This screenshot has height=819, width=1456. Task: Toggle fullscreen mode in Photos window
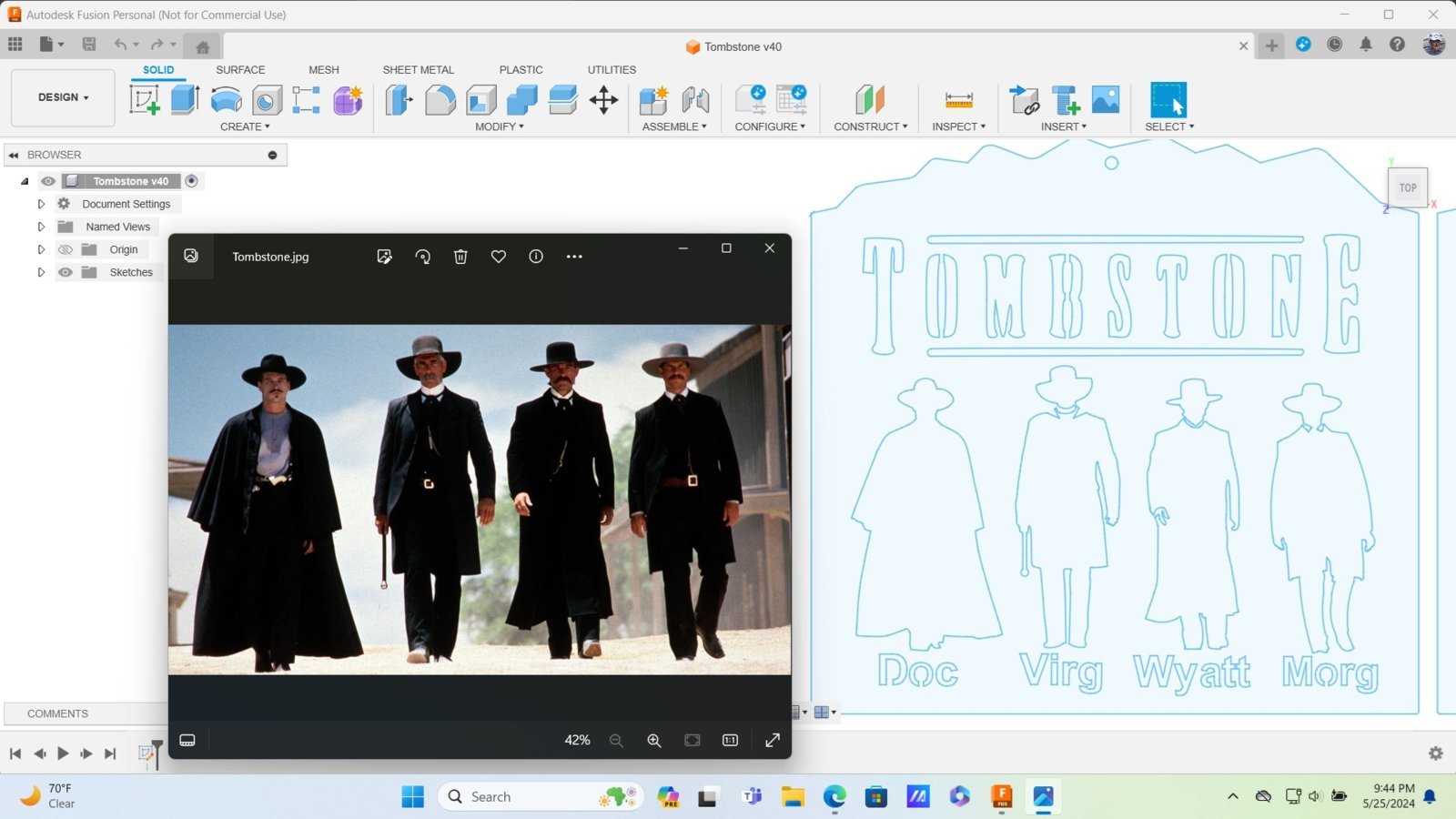click(x=773, y=741)
